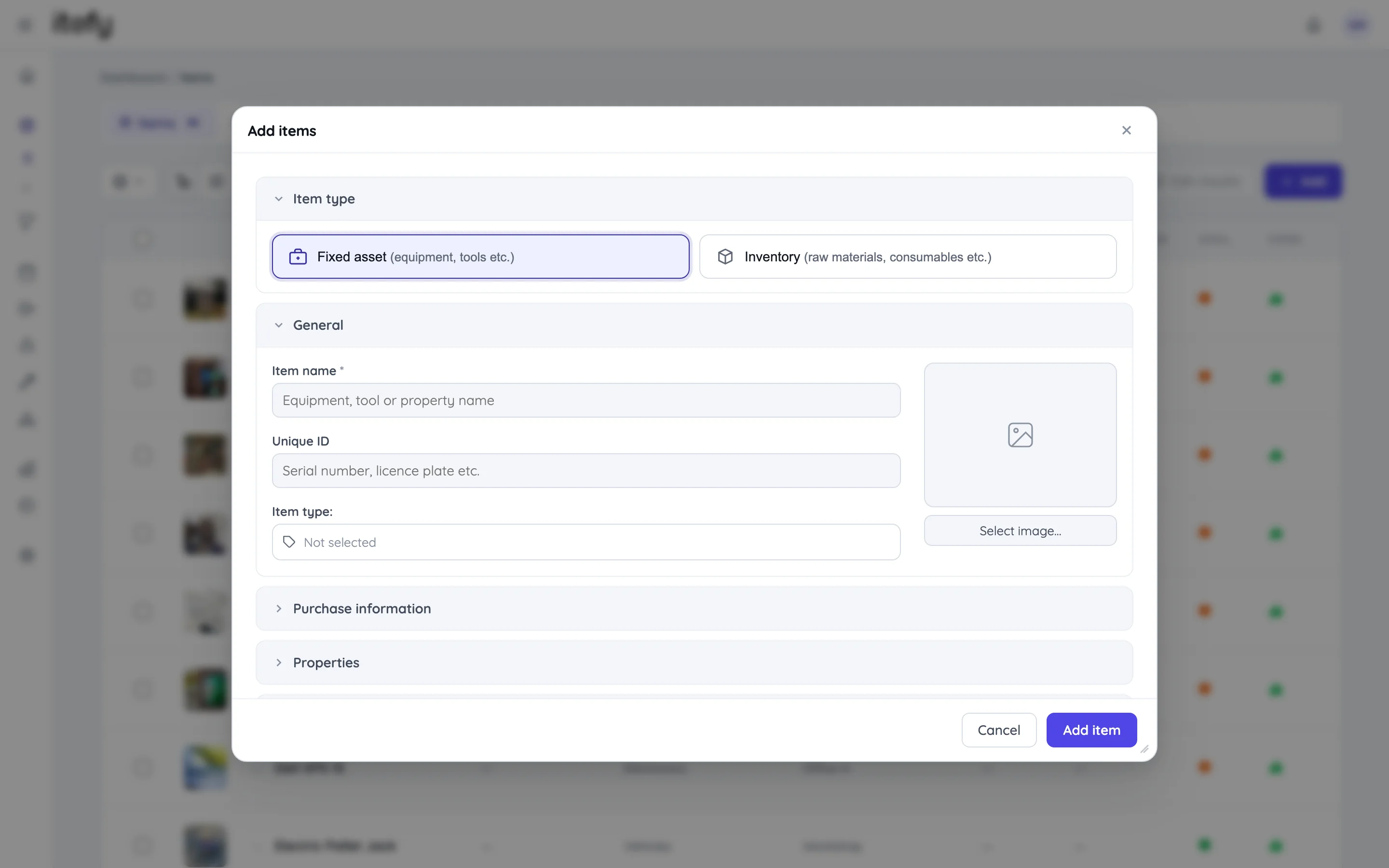
Task: Select Inventory item type option
Action: 908,257
